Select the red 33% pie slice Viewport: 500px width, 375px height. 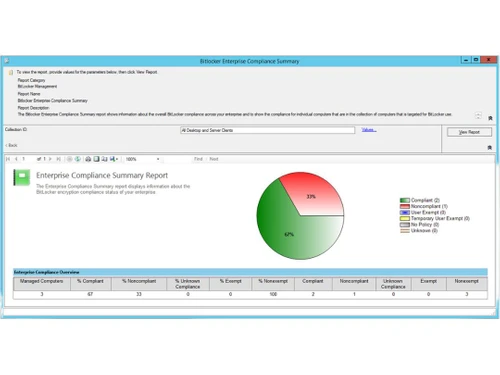click(312, 196)
